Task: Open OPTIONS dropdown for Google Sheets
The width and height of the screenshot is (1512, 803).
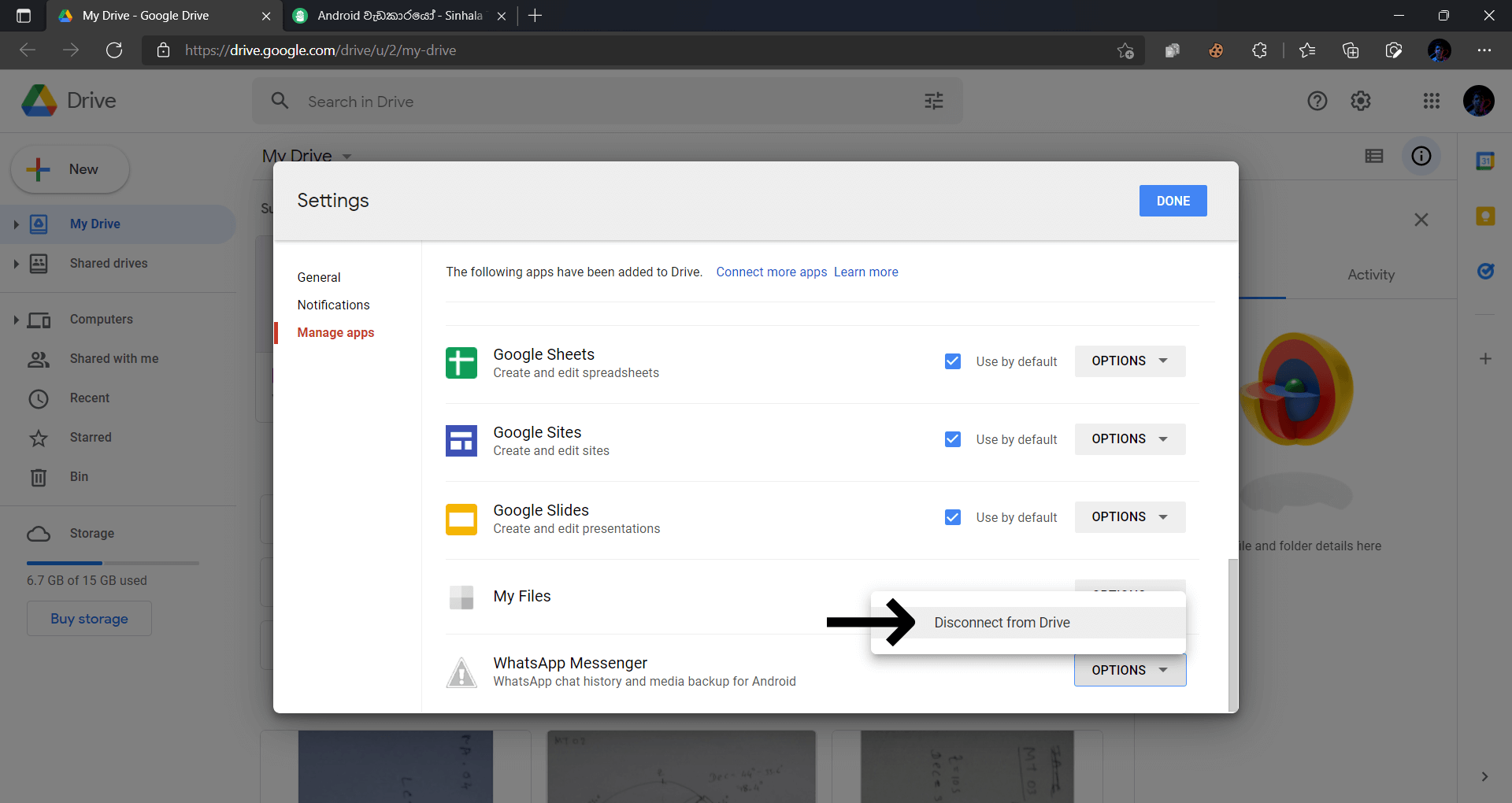Action: (x=1130, y=361)
